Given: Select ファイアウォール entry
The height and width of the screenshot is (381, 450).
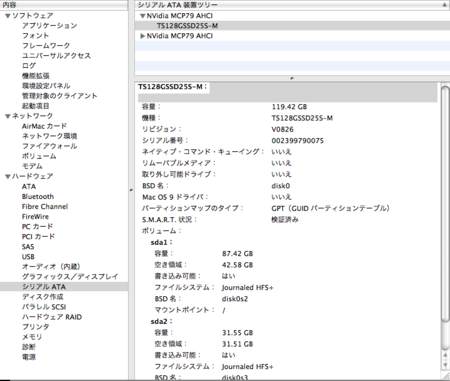Looking at the screenshot, I should (50, 146).
